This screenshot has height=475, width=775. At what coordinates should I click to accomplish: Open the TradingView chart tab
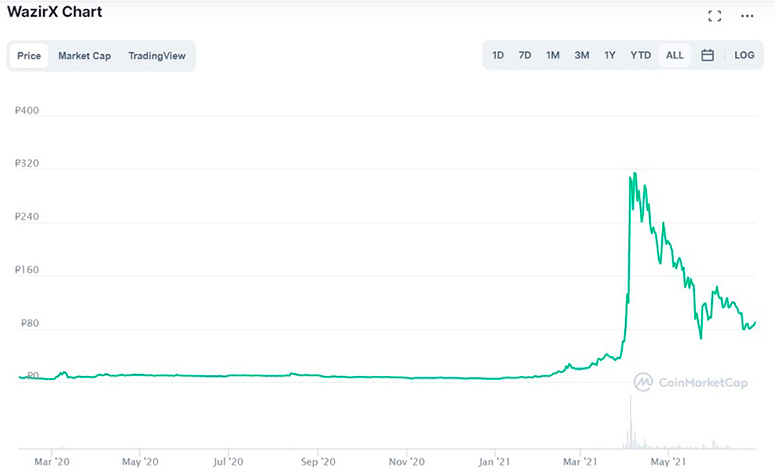click(x=157, y=56)
